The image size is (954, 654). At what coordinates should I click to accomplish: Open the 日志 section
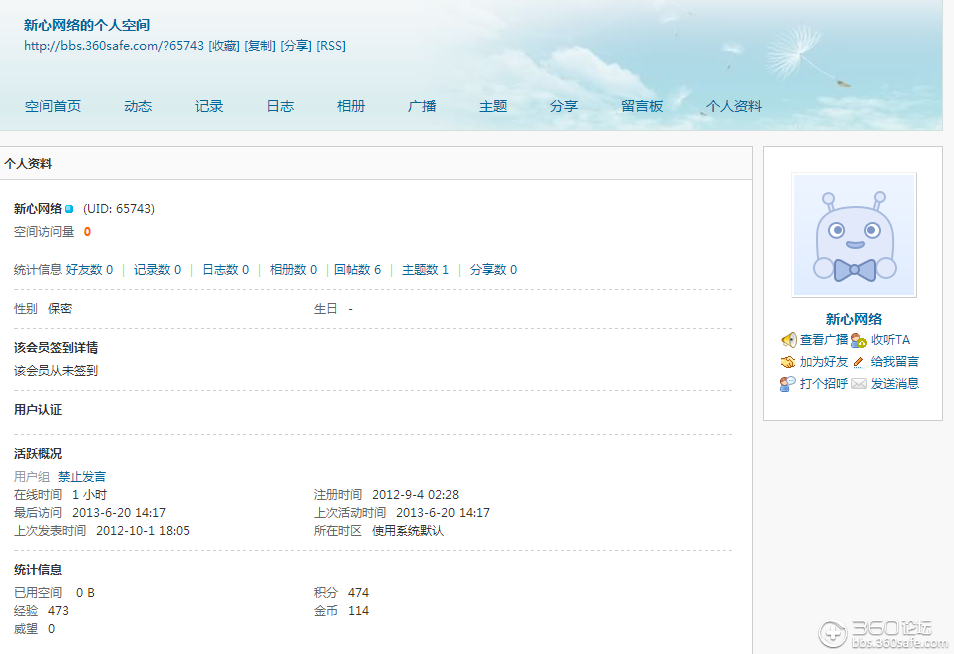coord(279,105)
